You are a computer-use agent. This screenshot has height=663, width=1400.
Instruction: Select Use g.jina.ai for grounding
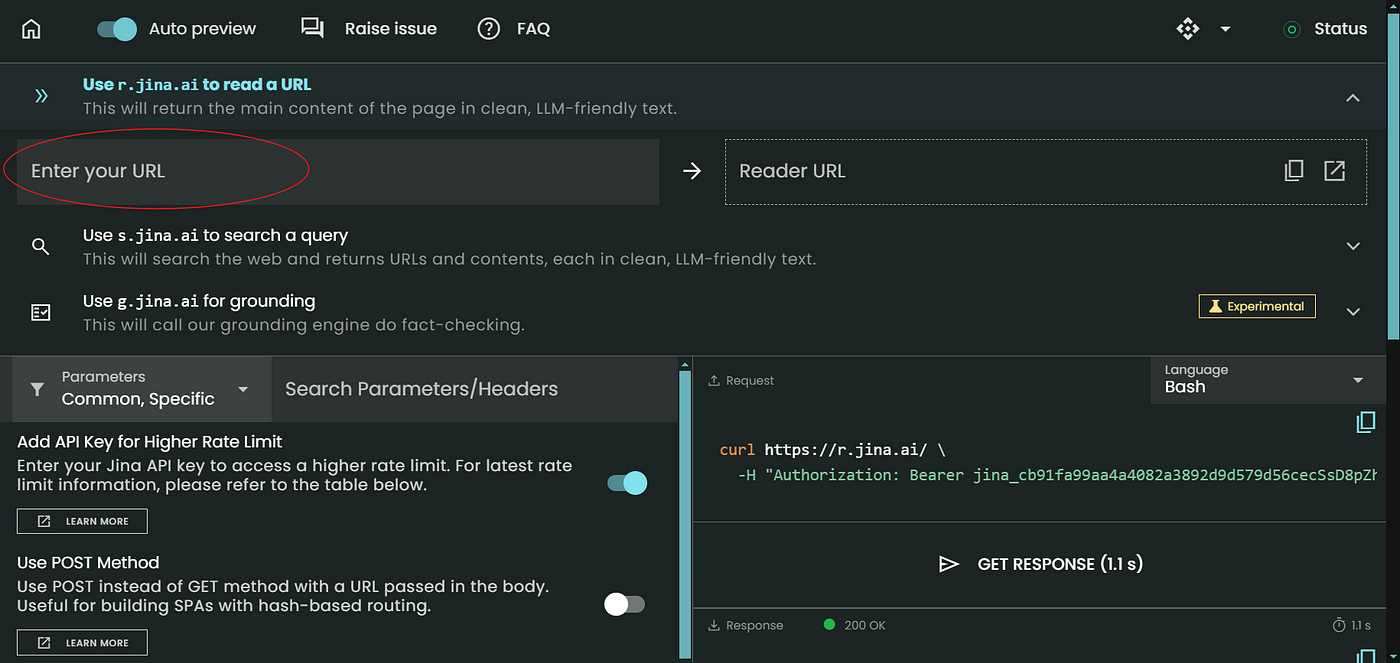tap(199, 301)
